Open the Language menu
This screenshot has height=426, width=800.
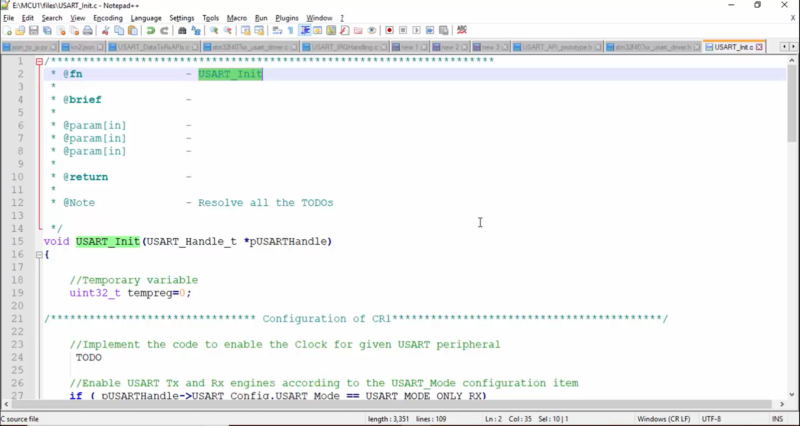click(x=146, y=18)
